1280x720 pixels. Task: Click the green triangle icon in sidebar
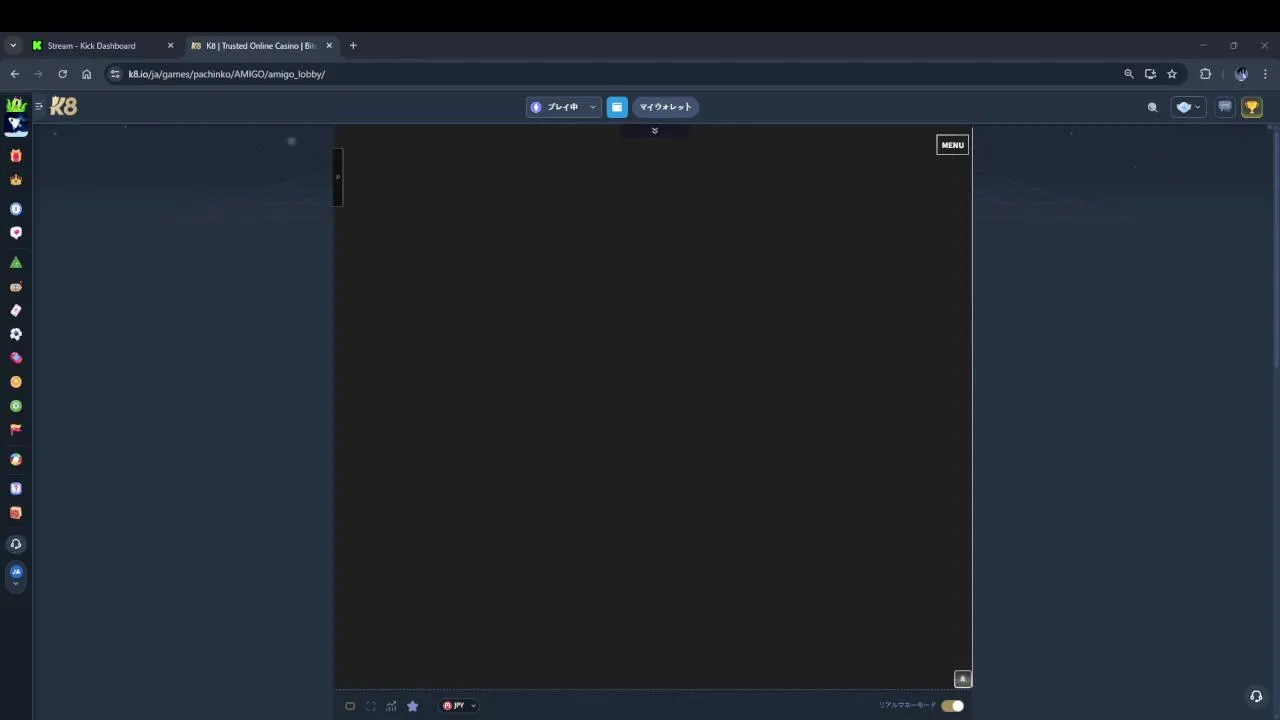pyautogui.click(x=15, y=262)
